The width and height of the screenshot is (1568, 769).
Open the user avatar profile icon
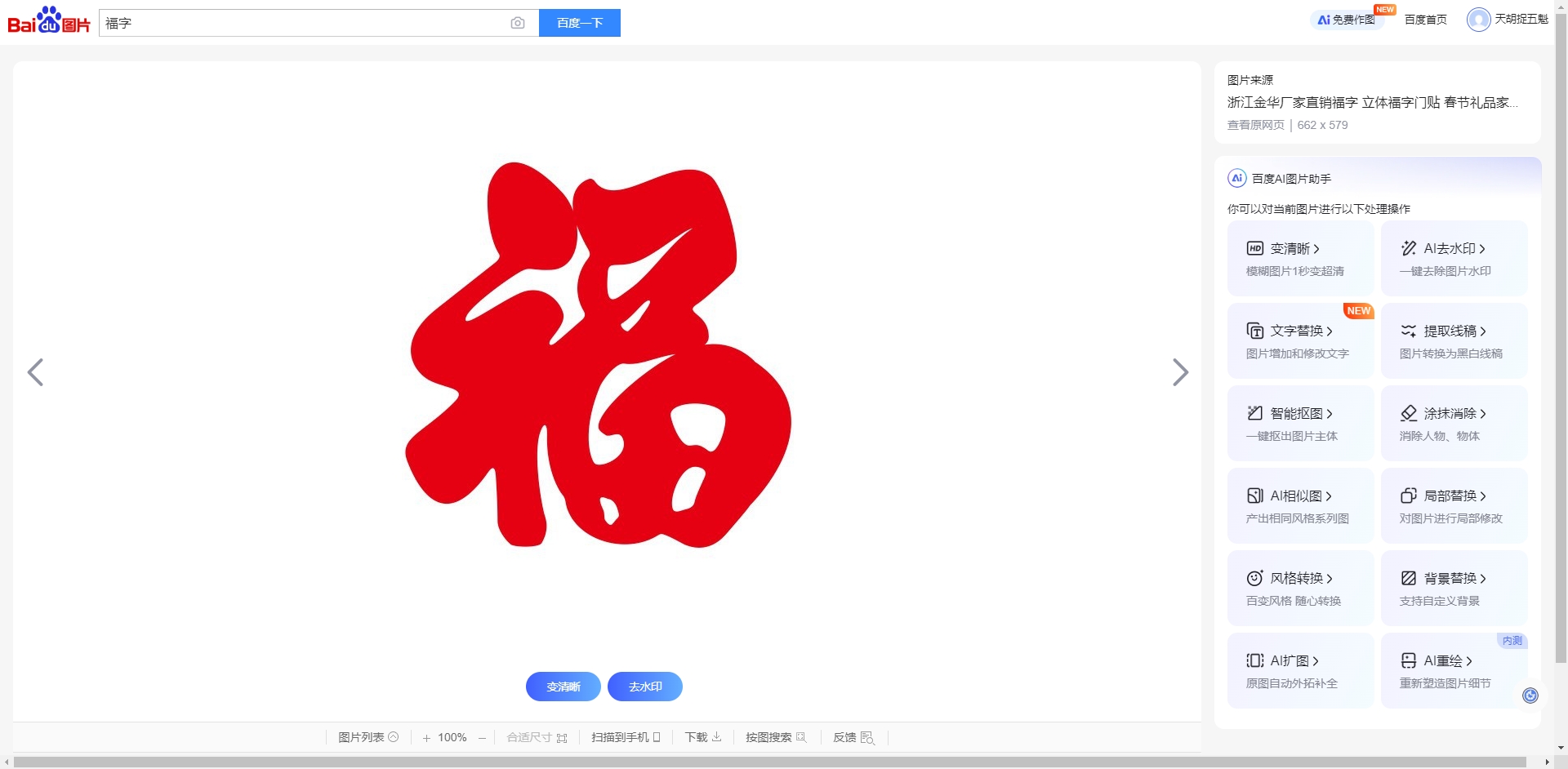[x=1478, y=20]
